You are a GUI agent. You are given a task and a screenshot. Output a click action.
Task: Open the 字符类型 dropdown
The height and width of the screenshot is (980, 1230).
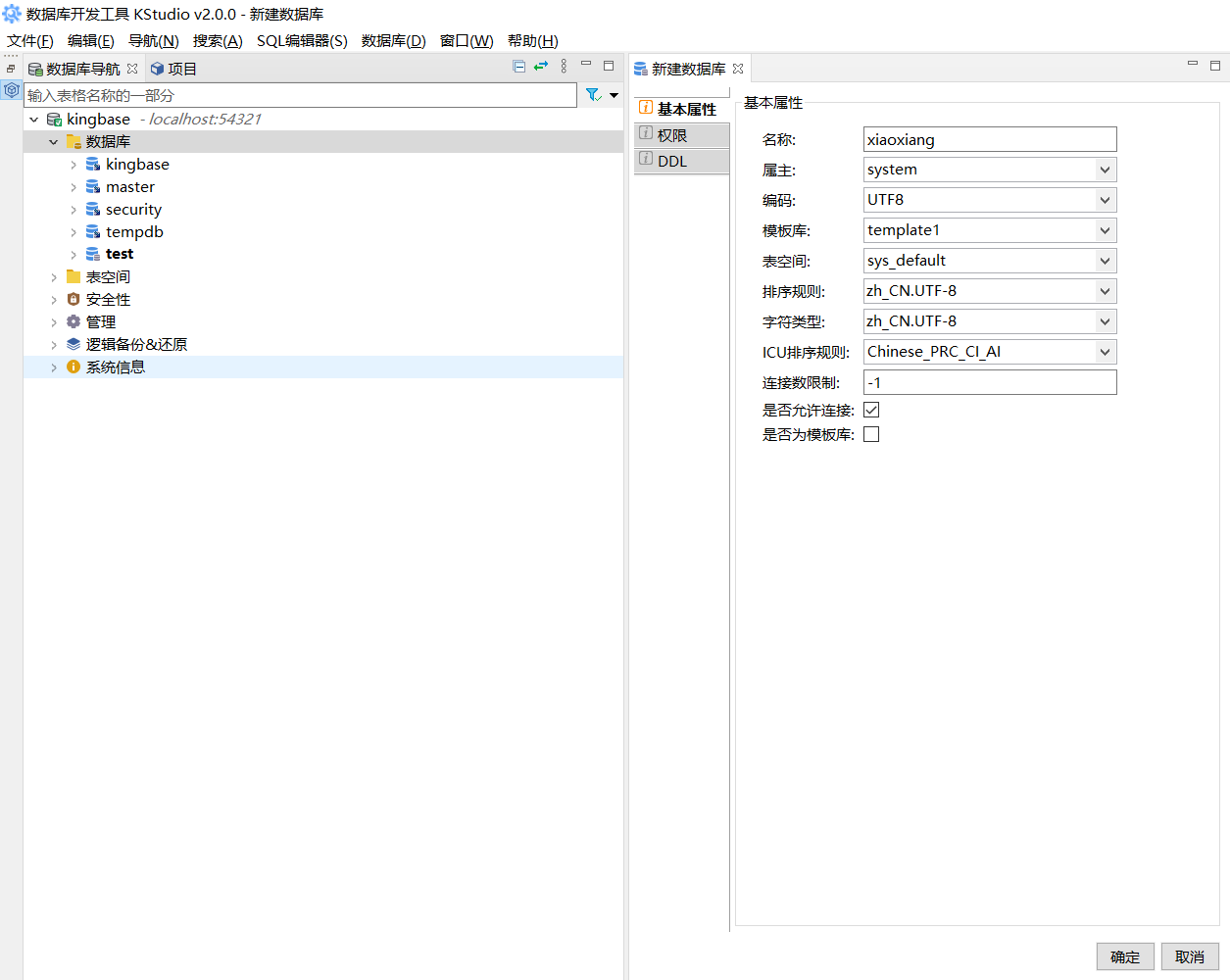pos(990,321)
